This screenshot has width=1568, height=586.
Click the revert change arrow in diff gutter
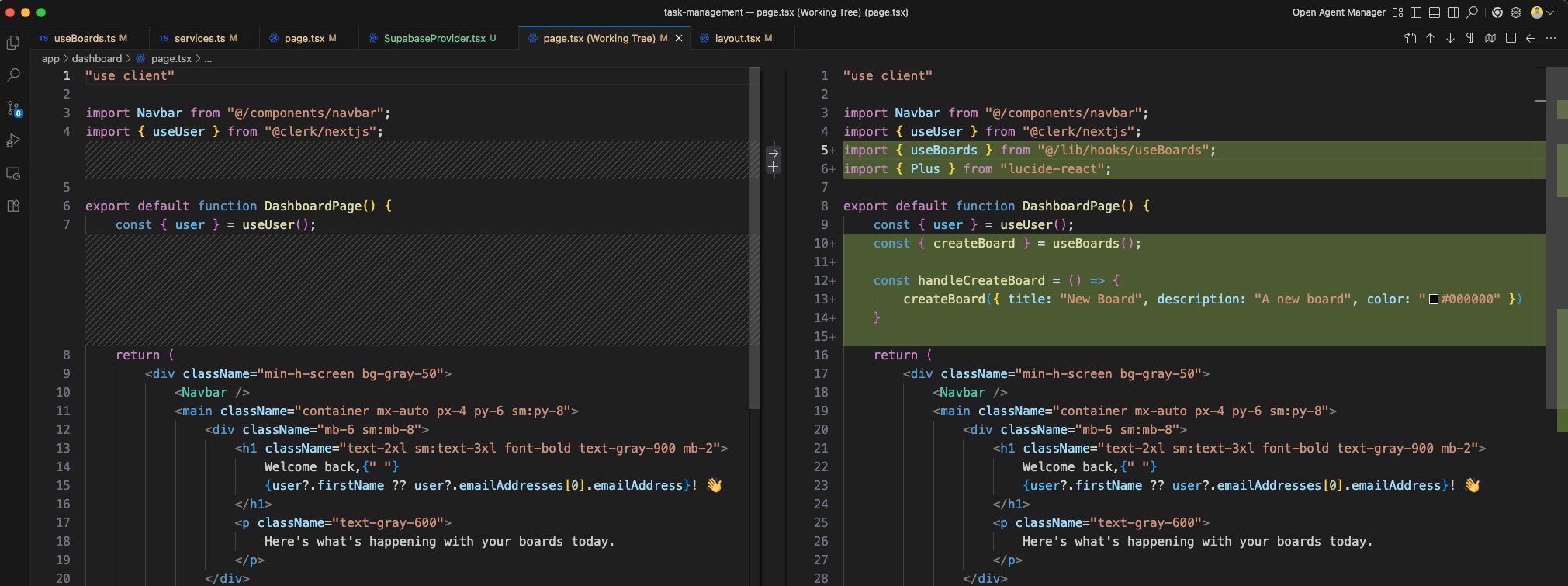pos(774,153)
